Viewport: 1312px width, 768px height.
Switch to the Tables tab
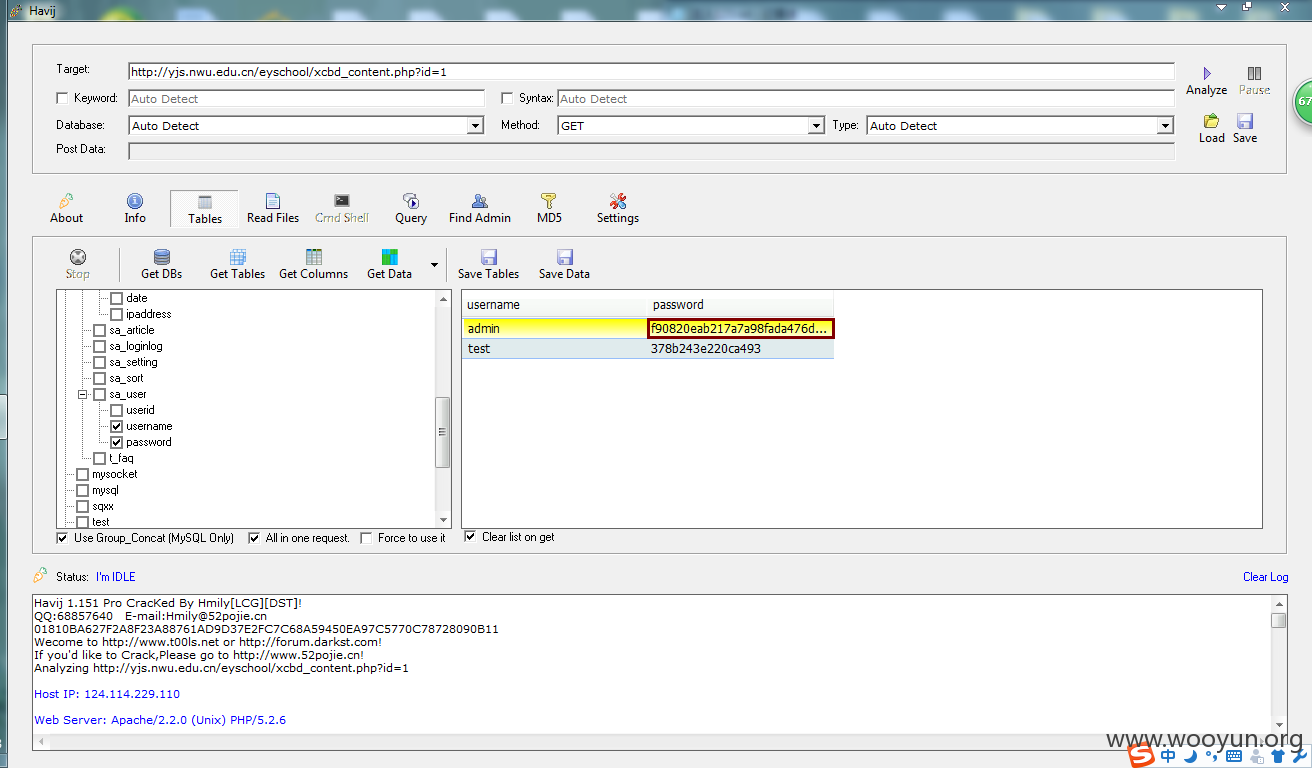[205, 208]
